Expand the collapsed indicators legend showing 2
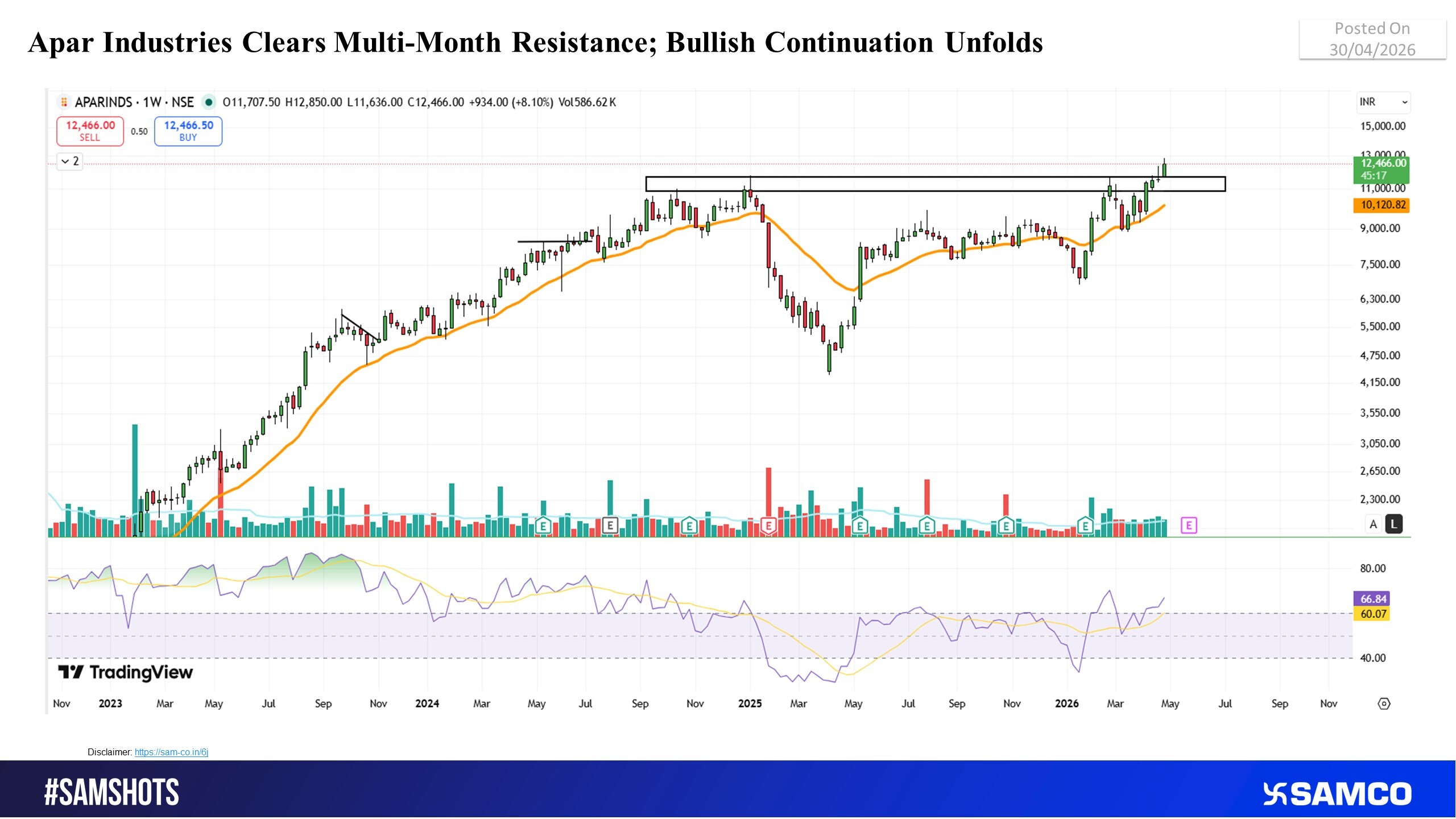Screen dimensions: 1456x819 click(70, 162)
